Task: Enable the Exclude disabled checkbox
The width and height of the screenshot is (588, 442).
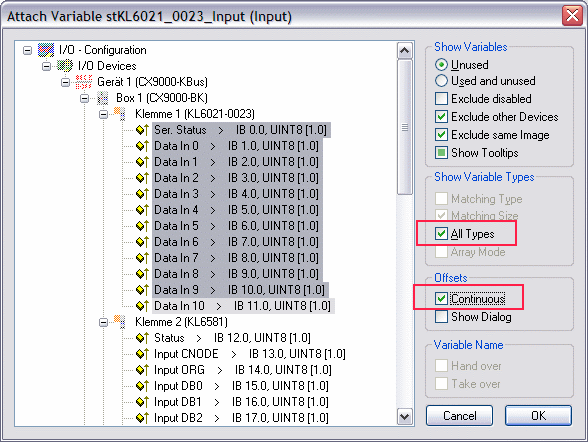Action: (441, 99)
